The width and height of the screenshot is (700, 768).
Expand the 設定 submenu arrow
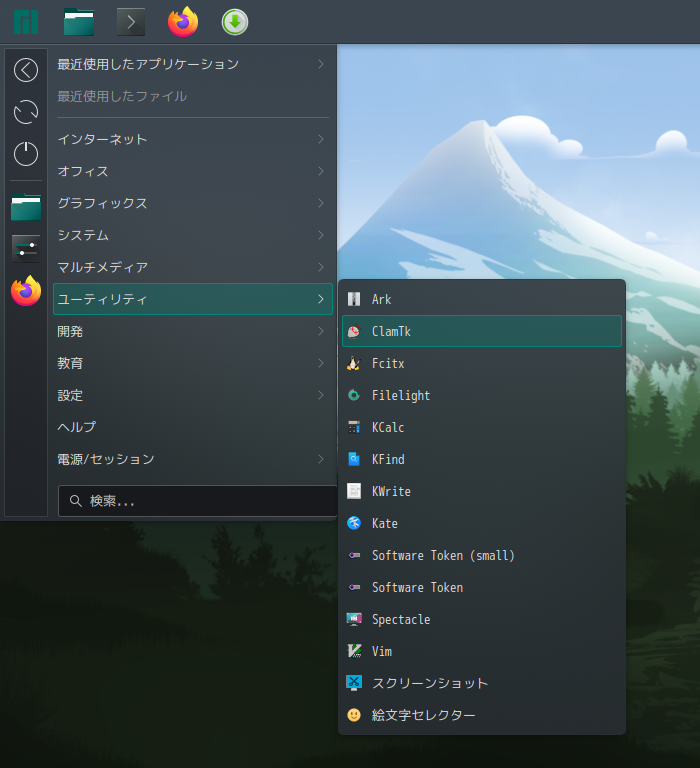321,395
